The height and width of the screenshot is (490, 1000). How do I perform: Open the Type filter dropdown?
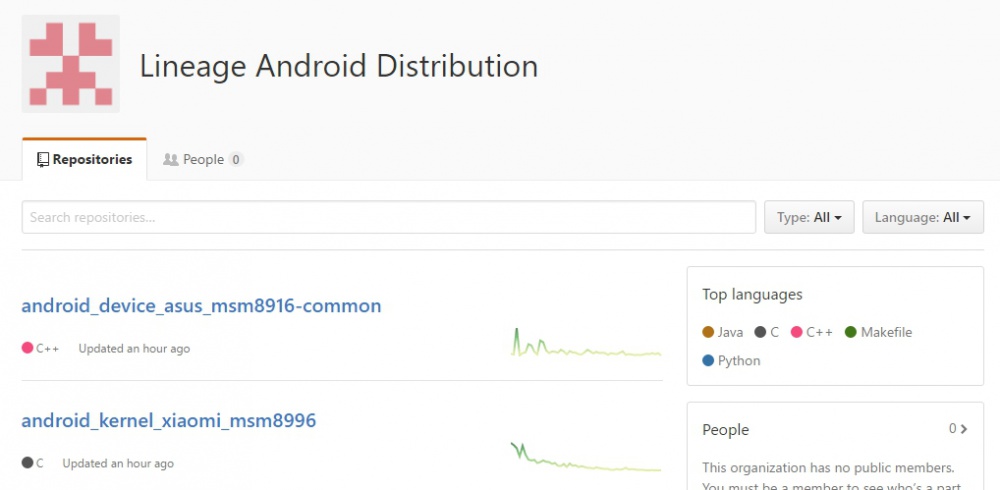click(x=808, y=217)
